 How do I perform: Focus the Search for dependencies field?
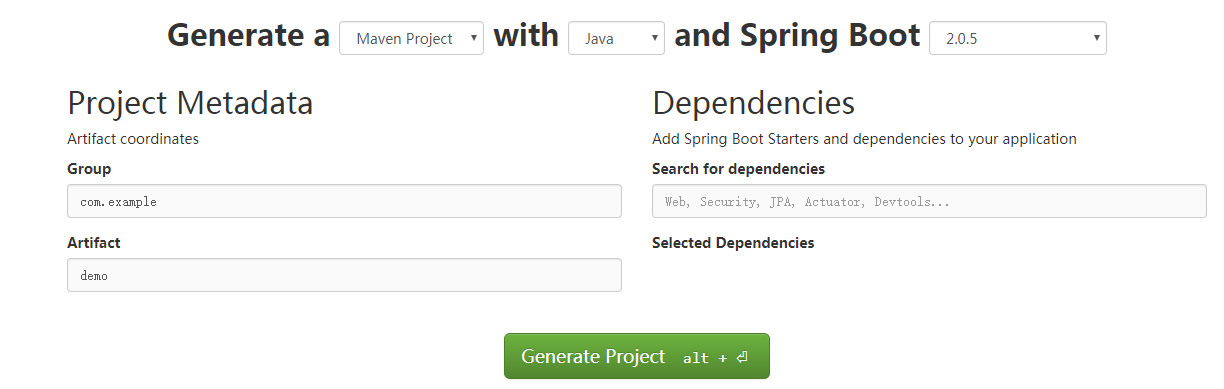tap(929, 201)
